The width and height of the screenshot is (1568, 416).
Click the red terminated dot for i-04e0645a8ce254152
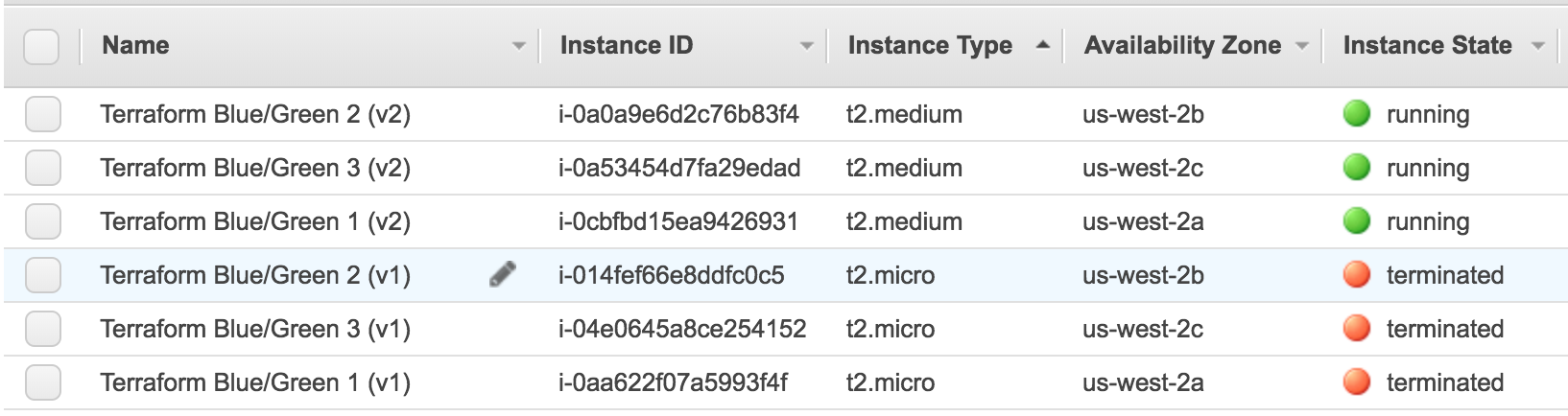point(1356,329)
